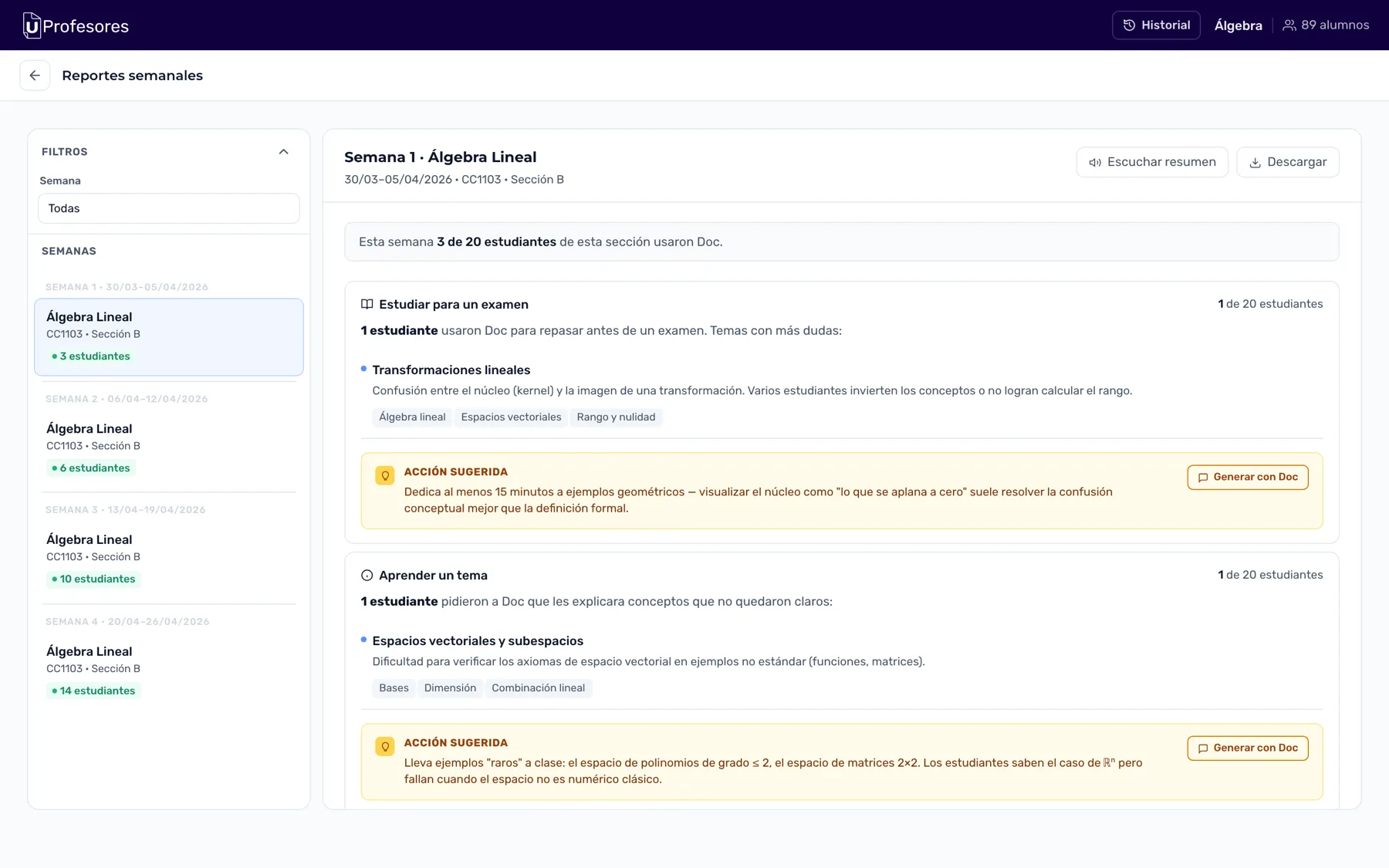
Task: Click the 'SEMANA 4 · 20/04–26/04/2026' label
Action: tap(127, 622)
